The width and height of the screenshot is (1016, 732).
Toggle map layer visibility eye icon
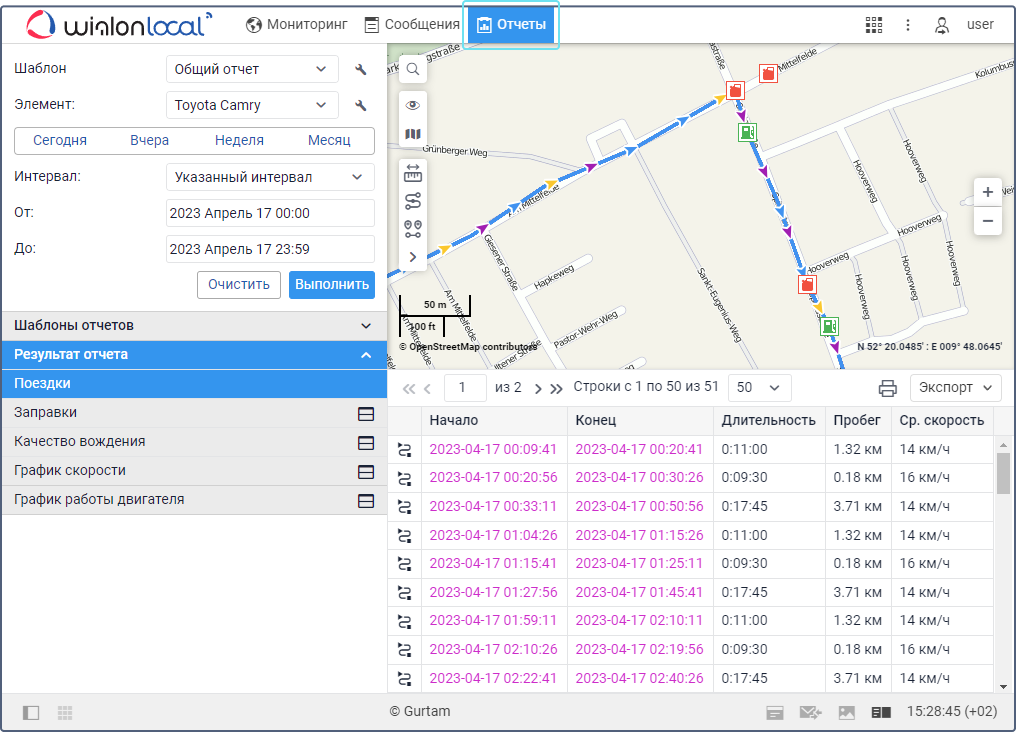click(x=413, y=105)
